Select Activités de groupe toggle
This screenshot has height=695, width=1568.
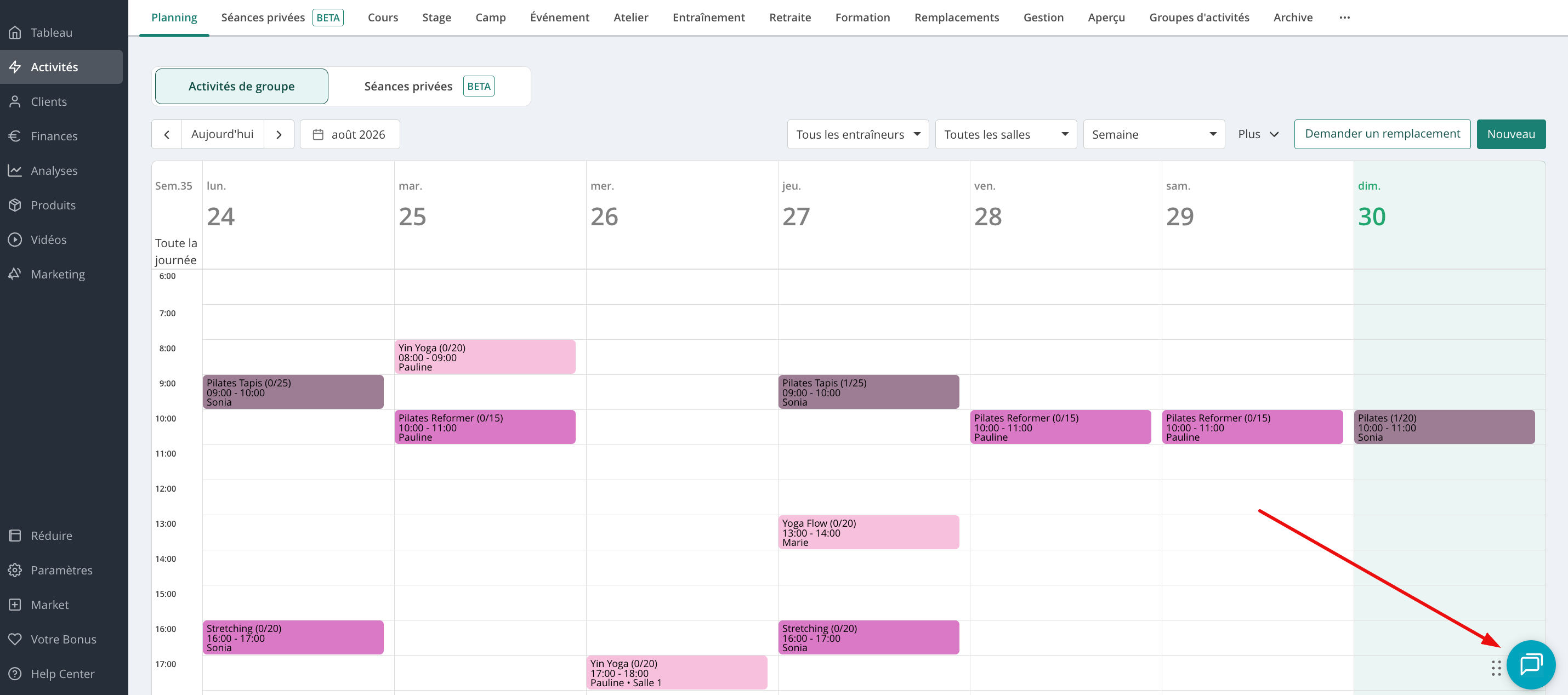pyautogui.click(x=242, y=87)
